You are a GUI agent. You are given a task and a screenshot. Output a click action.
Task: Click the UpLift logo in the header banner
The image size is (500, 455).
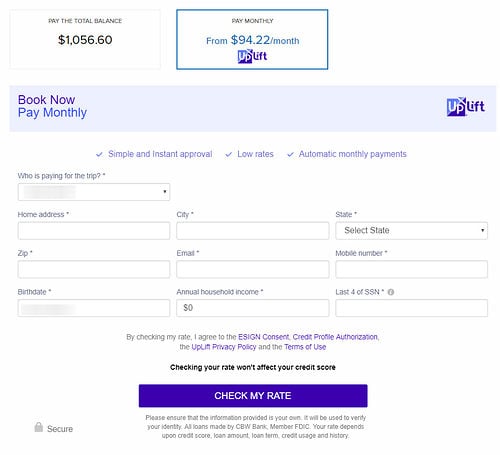[x=465, y=107]
